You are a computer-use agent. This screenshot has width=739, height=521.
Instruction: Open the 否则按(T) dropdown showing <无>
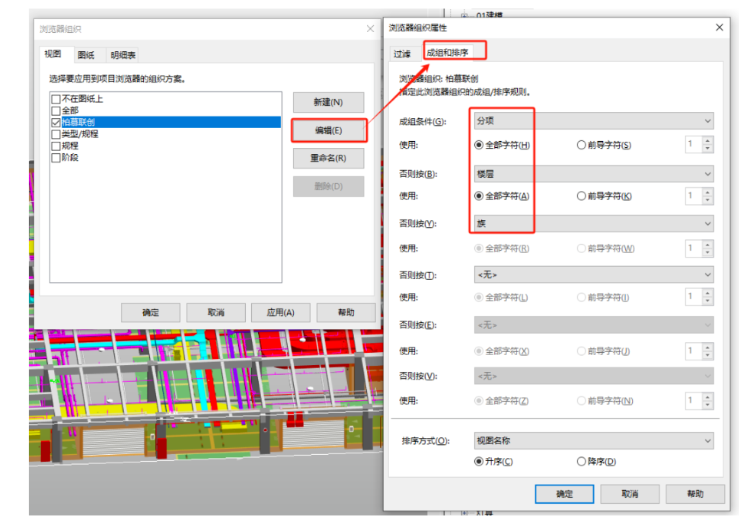coord(594,274)
